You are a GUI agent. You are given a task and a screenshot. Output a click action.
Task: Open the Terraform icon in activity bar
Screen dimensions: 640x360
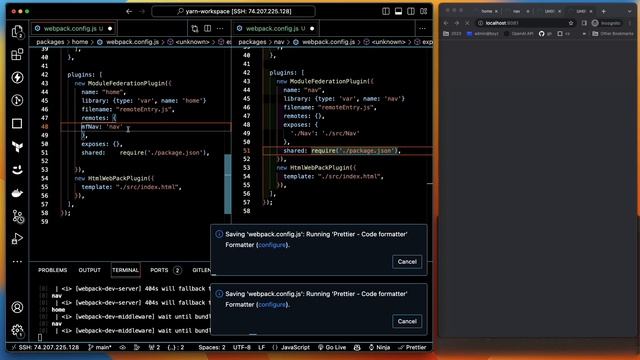click(x=17, y=146)
